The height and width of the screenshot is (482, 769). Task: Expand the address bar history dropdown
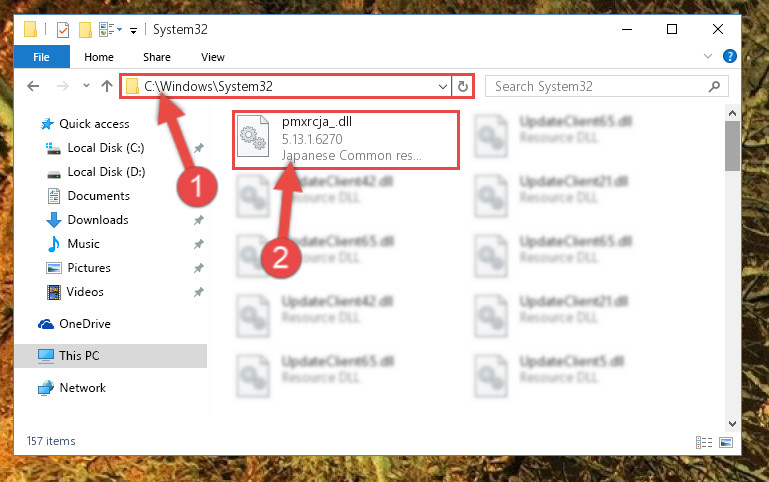click(442, 87)
